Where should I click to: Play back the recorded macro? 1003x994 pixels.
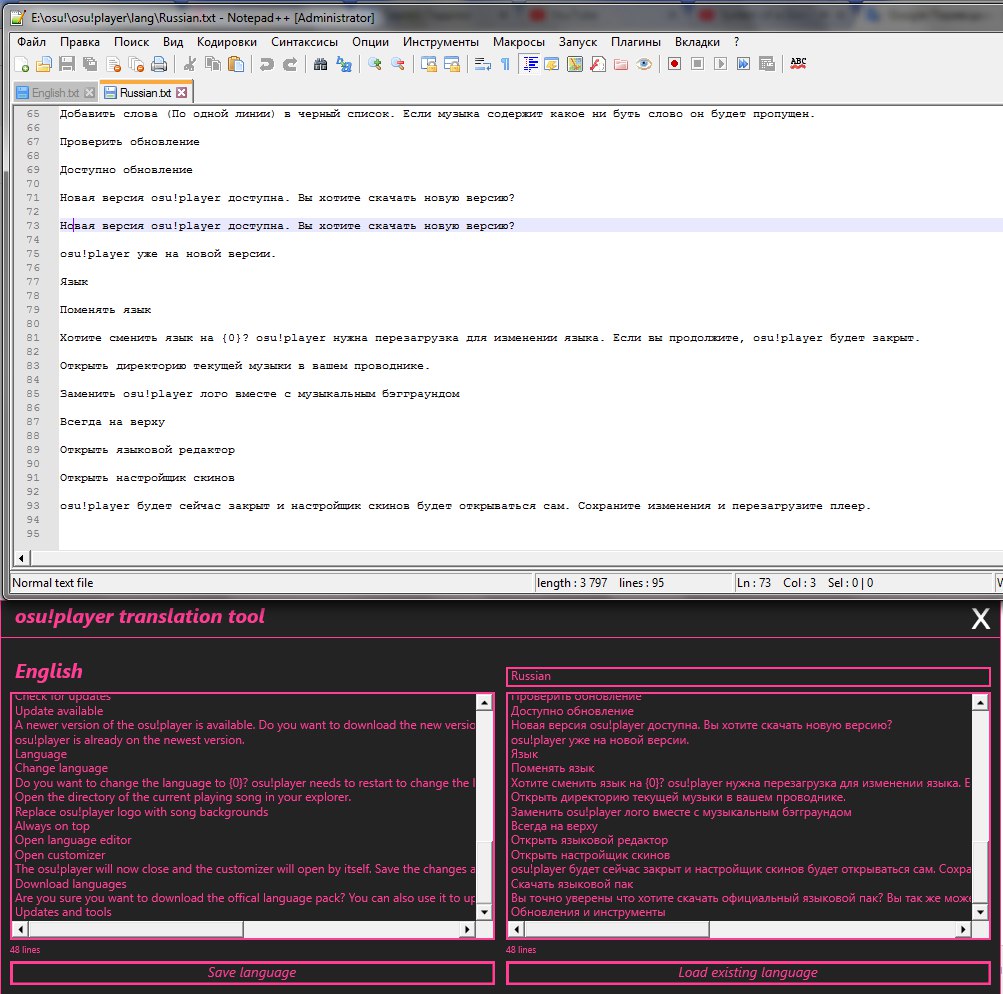click(720, 64)
